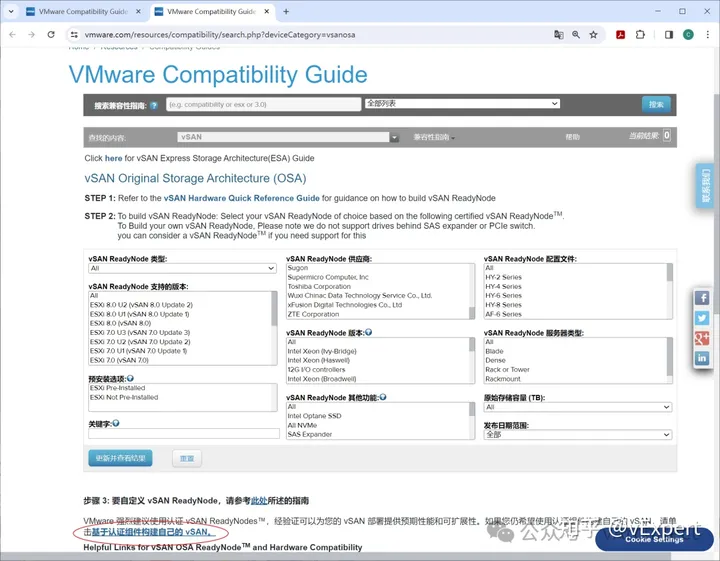
Task: Select HY-2 Series profile
Action: [503, 277]
